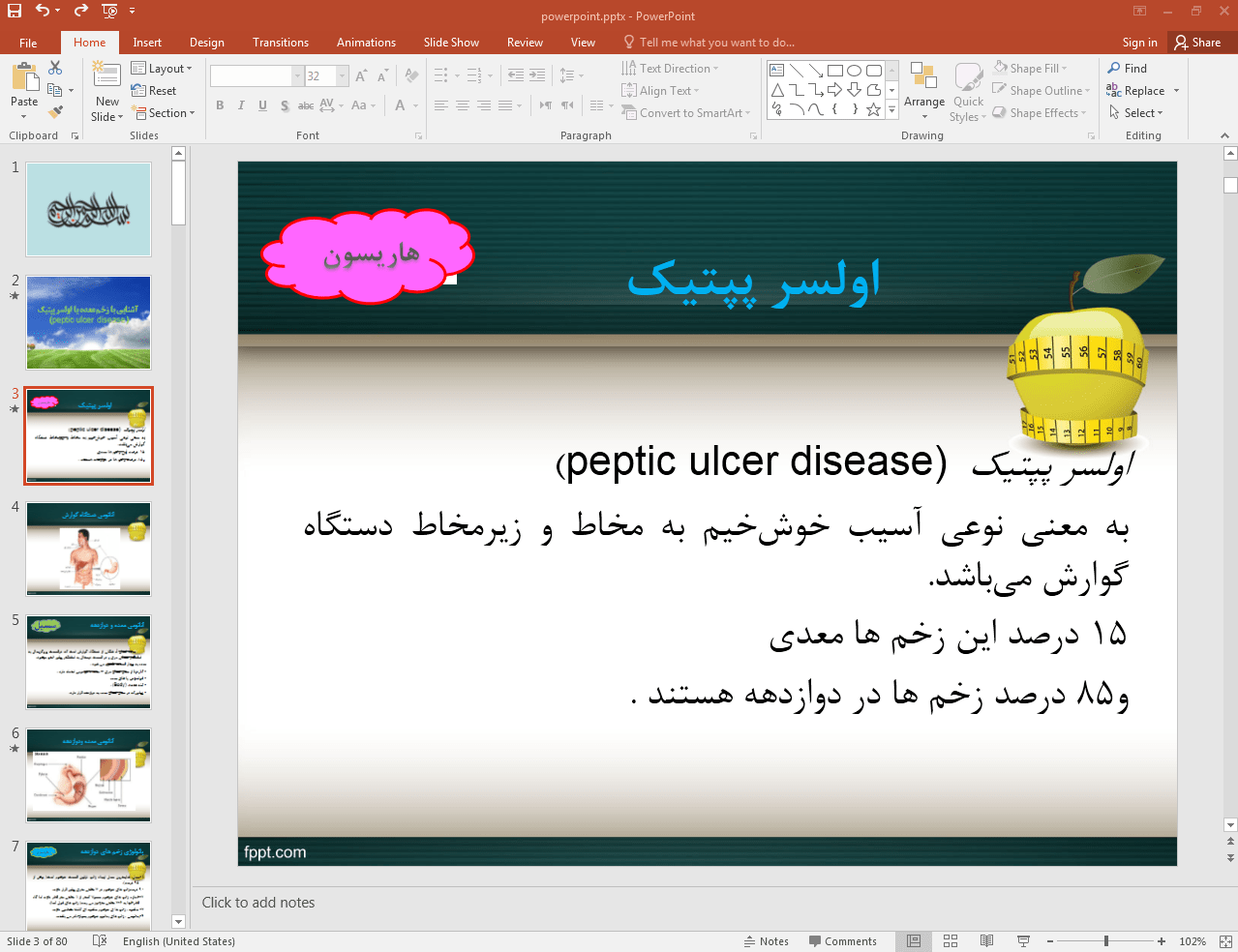Open the Layout dropdown
The image size is (1238, 952).
[162, 69]
